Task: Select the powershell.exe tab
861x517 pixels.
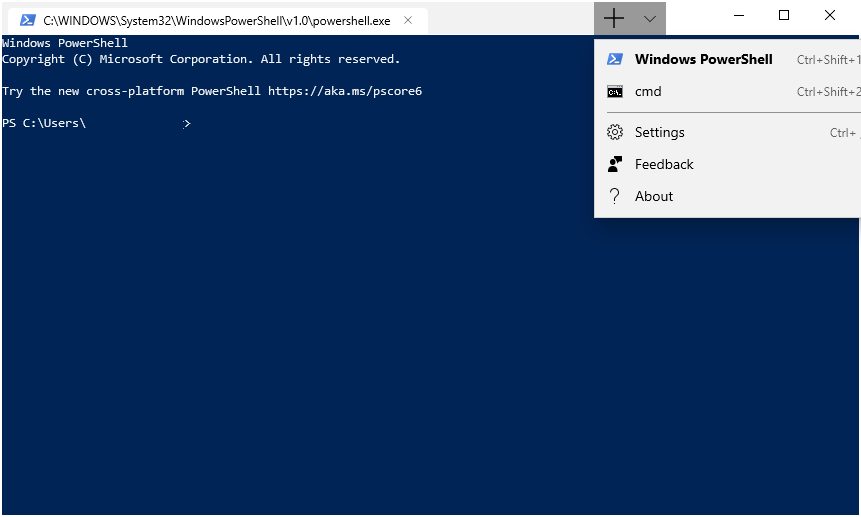Action: pos(217,21)
